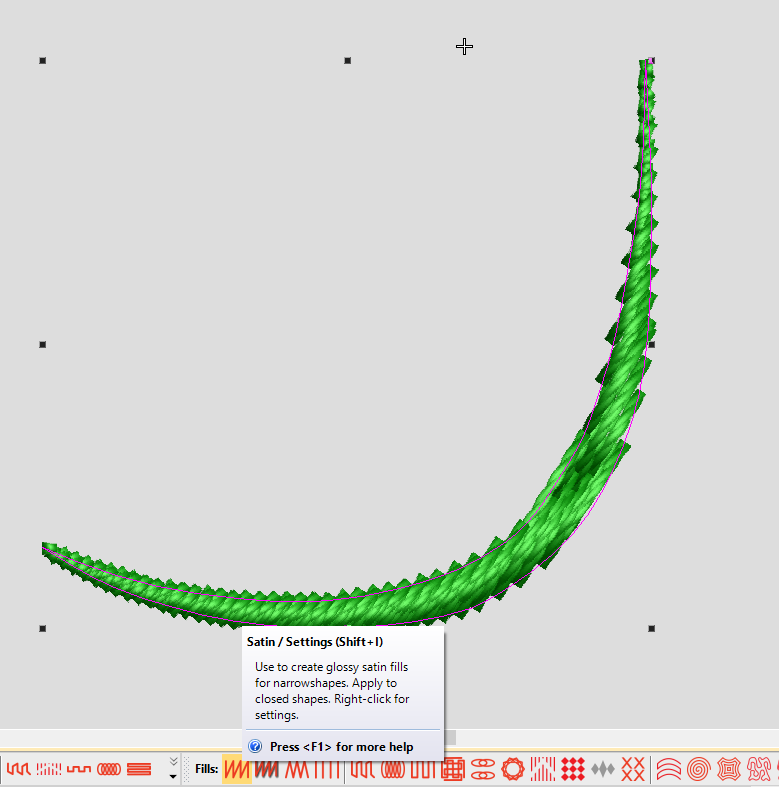Click the bottom-right selection handle

[652, 628]
